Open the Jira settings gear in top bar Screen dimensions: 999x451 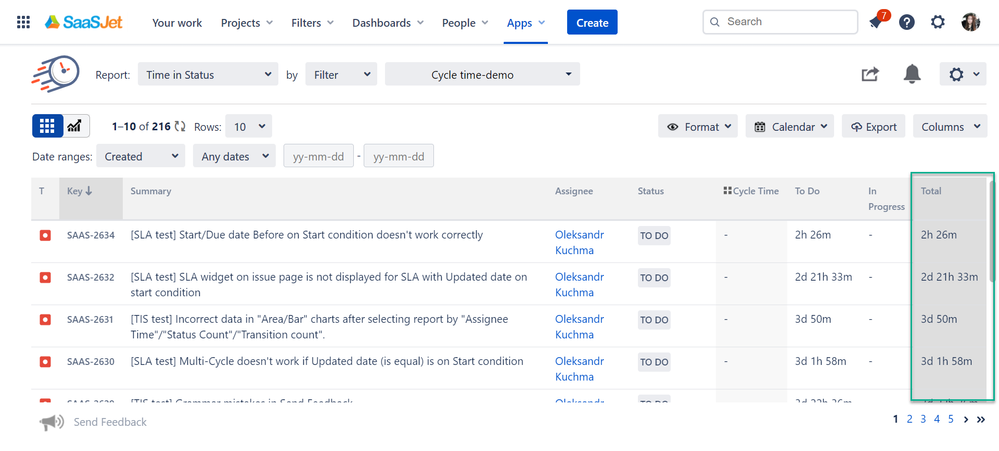tap(937, 23)
